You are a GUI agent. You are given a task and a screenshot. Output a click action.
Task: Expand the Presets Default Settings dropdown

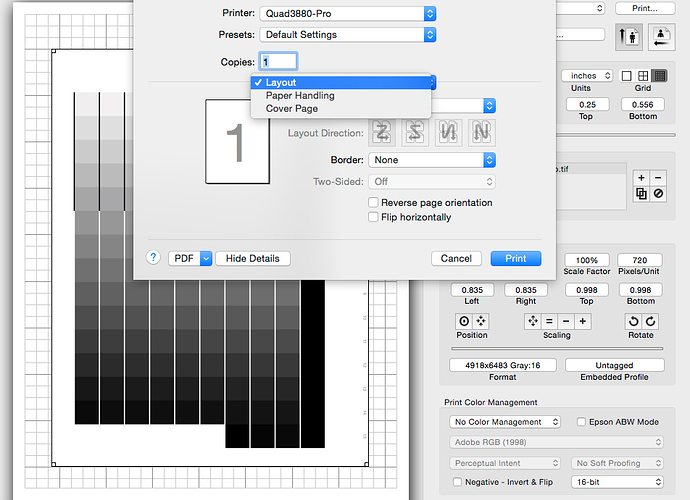347,35
